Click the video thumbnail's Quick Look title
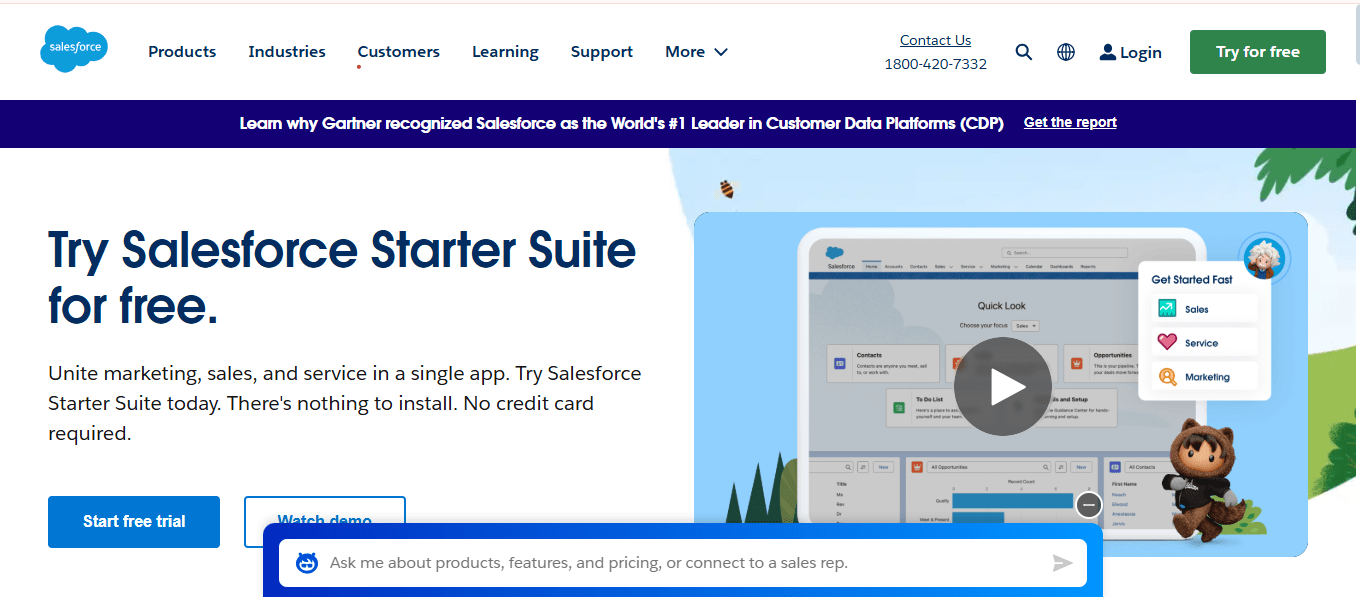Image resolution: width=1360 pixels, height=597 pixels. click(x=1001, y=306)
